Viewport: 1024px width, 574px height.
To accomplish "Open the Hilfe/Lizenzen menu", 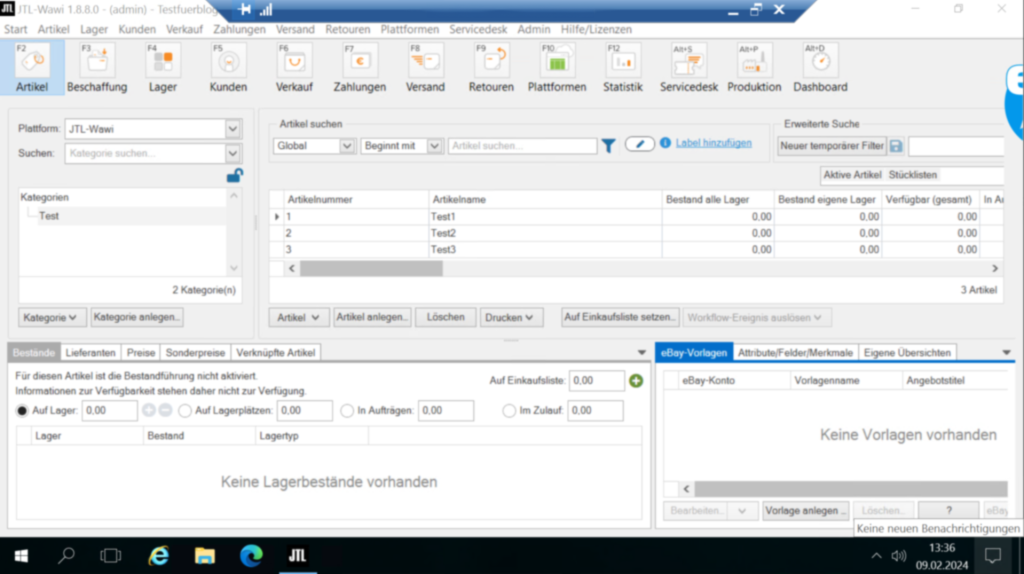I will 596,29.
